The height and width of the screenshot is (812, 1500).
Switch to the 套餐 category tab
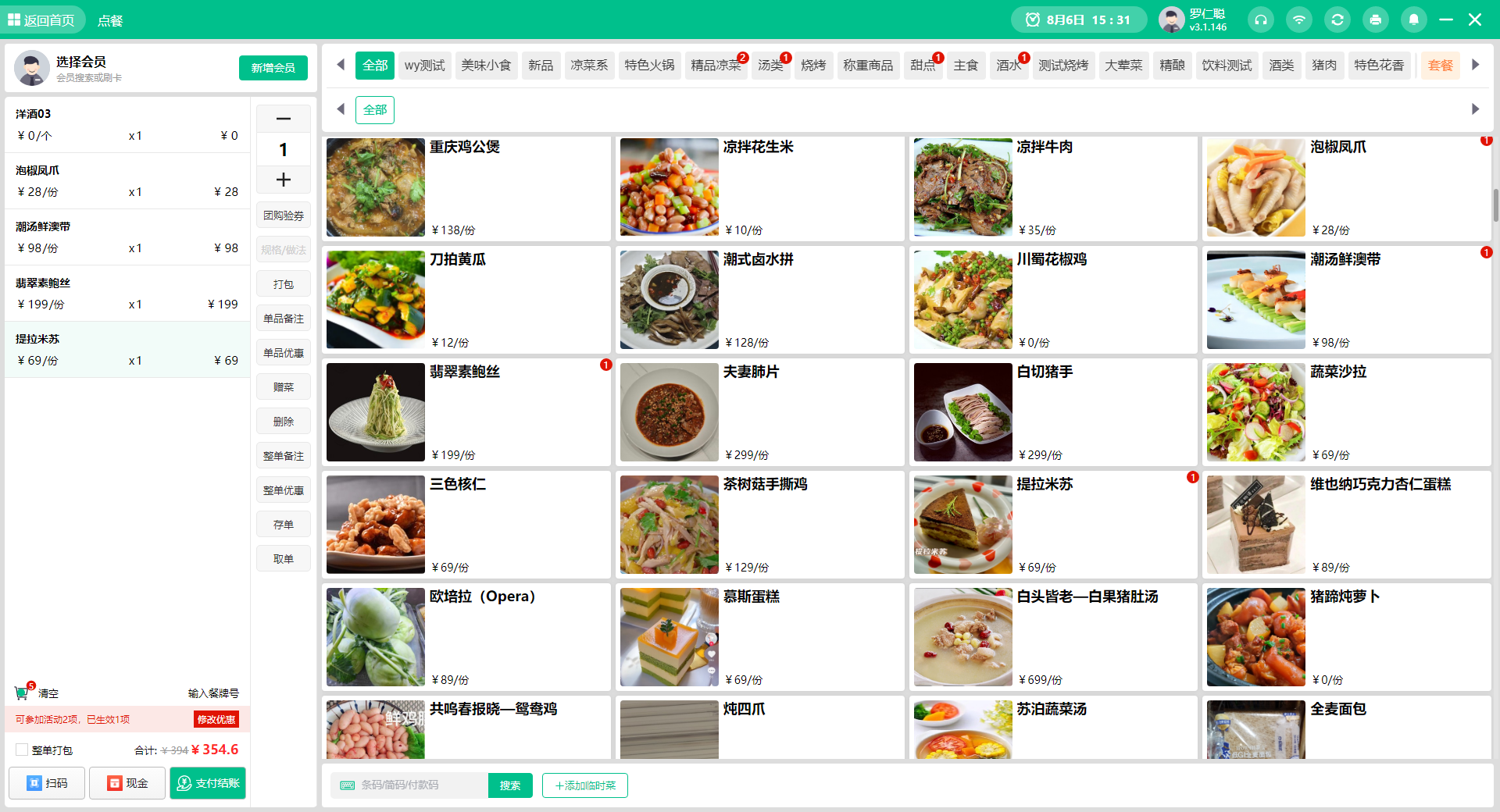pos(1440,66)
